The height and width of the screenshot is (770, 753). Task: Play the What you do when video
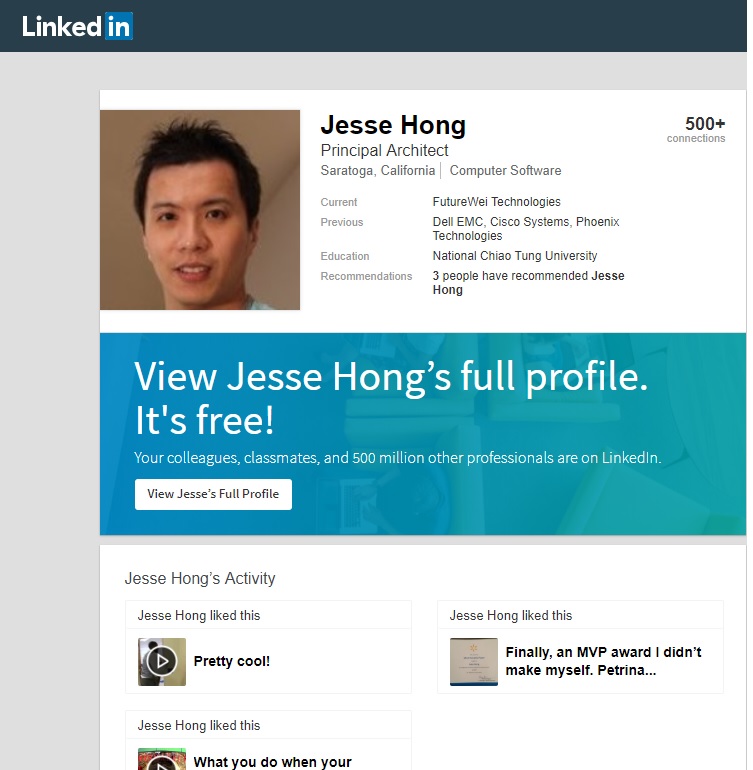click(x=162, y=759)
